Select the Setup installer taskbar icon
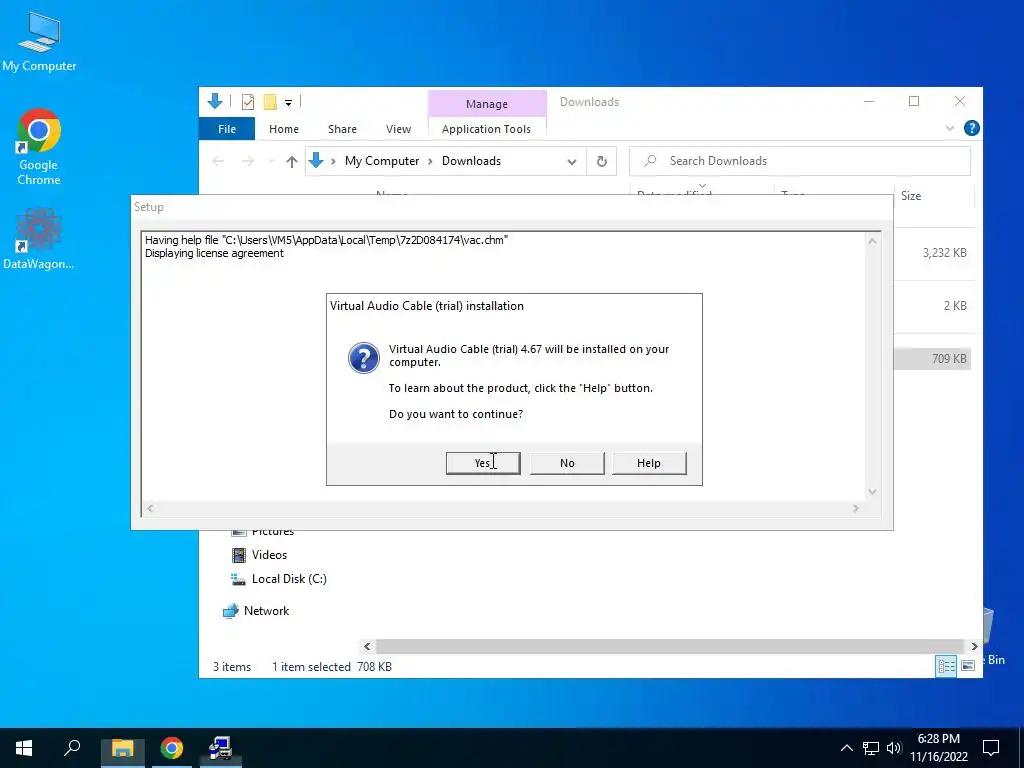 tap(220, 748)
